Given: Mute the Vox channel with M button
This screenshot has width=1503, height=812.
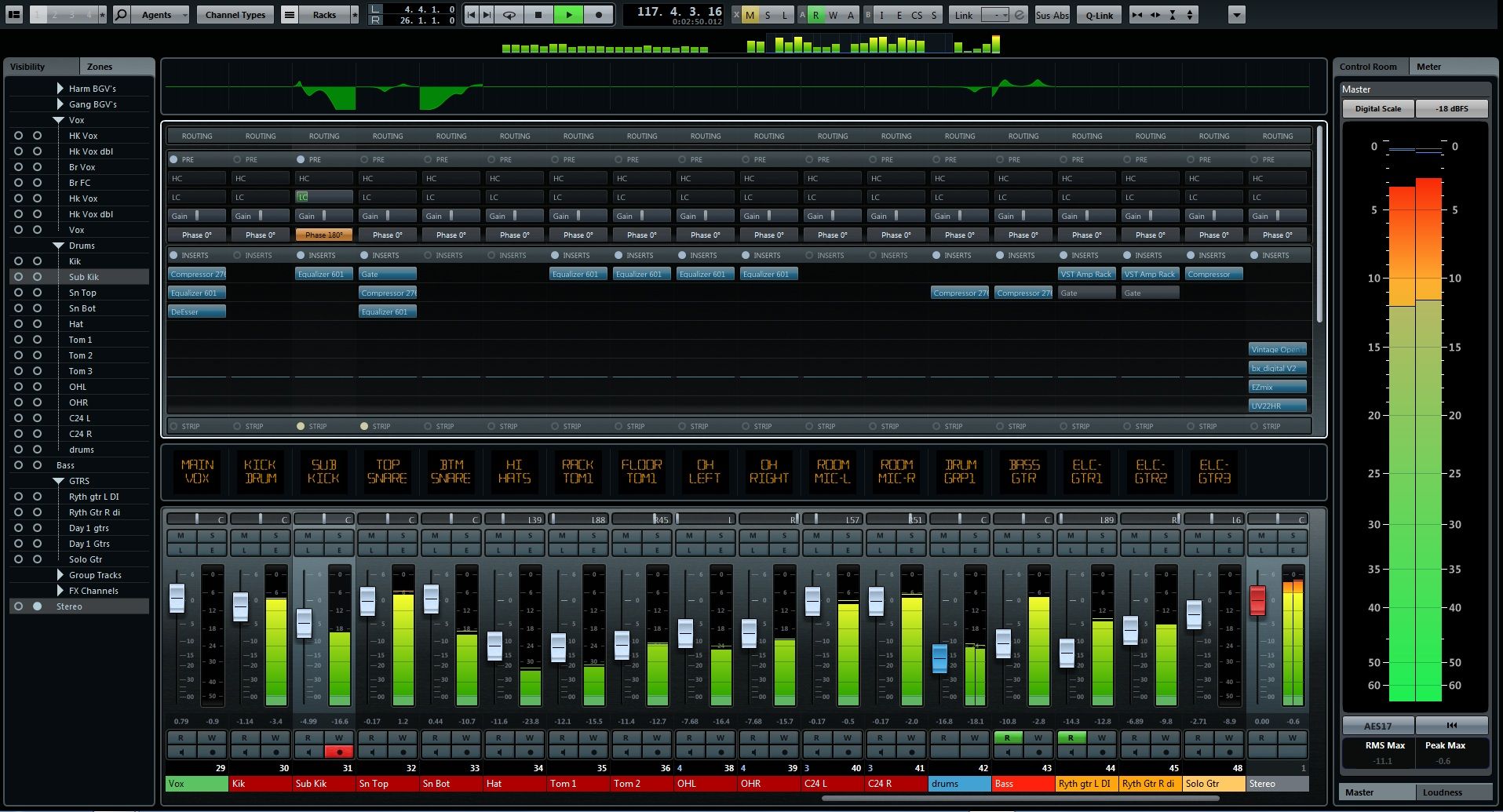Looking at the screenshot, I should pos(181,536).
